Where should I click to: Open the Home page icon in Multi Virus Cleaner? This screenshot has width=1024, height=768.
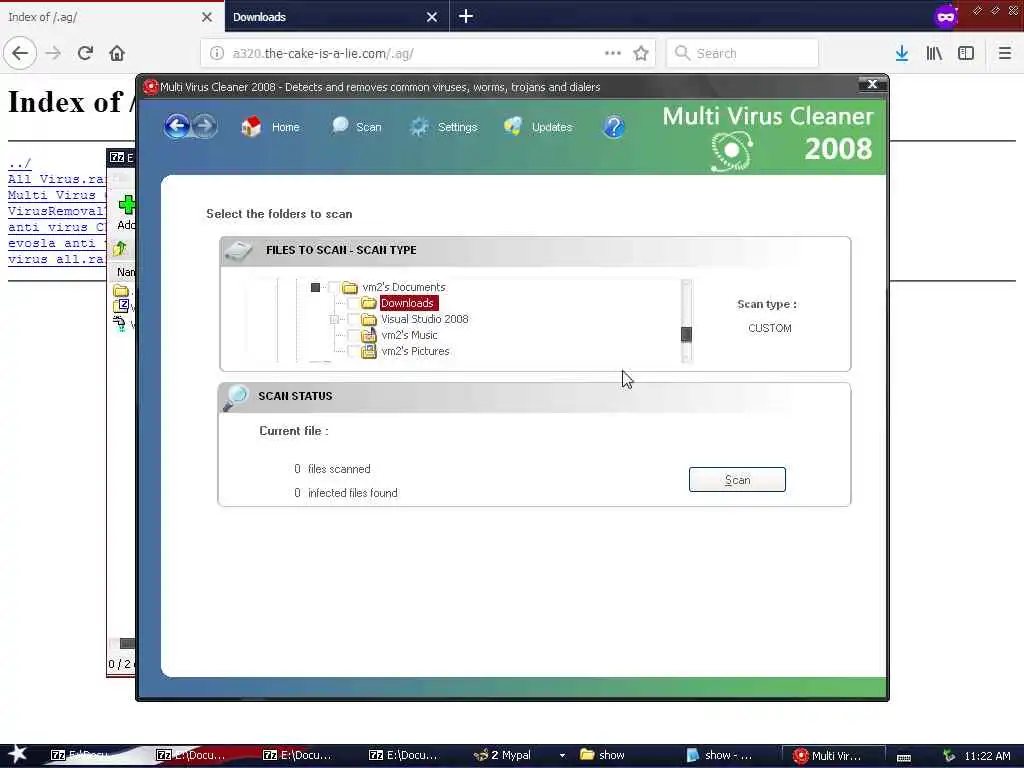(251, 126)
